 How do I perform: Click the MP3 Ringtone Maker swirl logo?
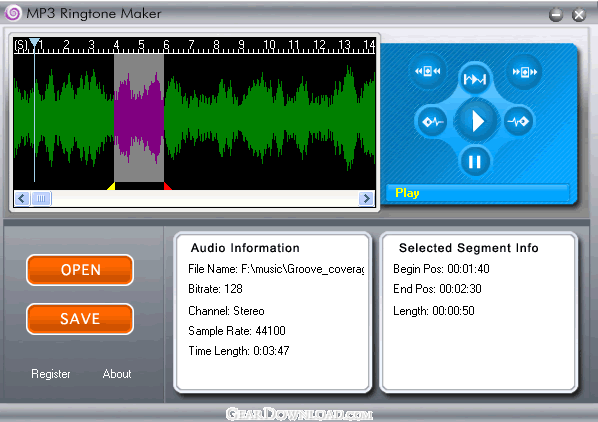pyautogui.click(x=13, y=13)
